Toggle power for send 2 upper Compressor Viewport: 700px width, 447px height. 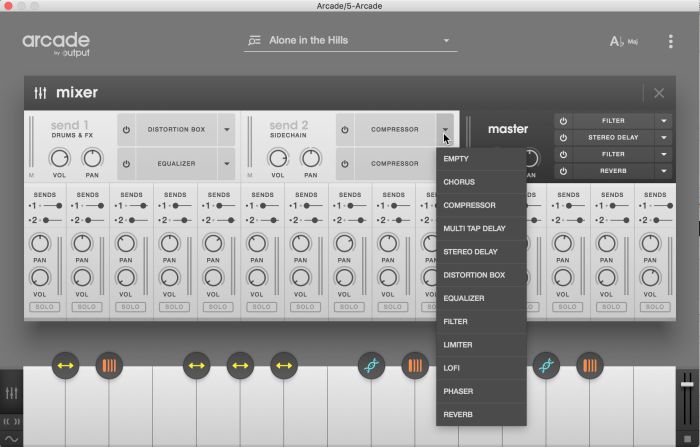click(x=345, y=130)
